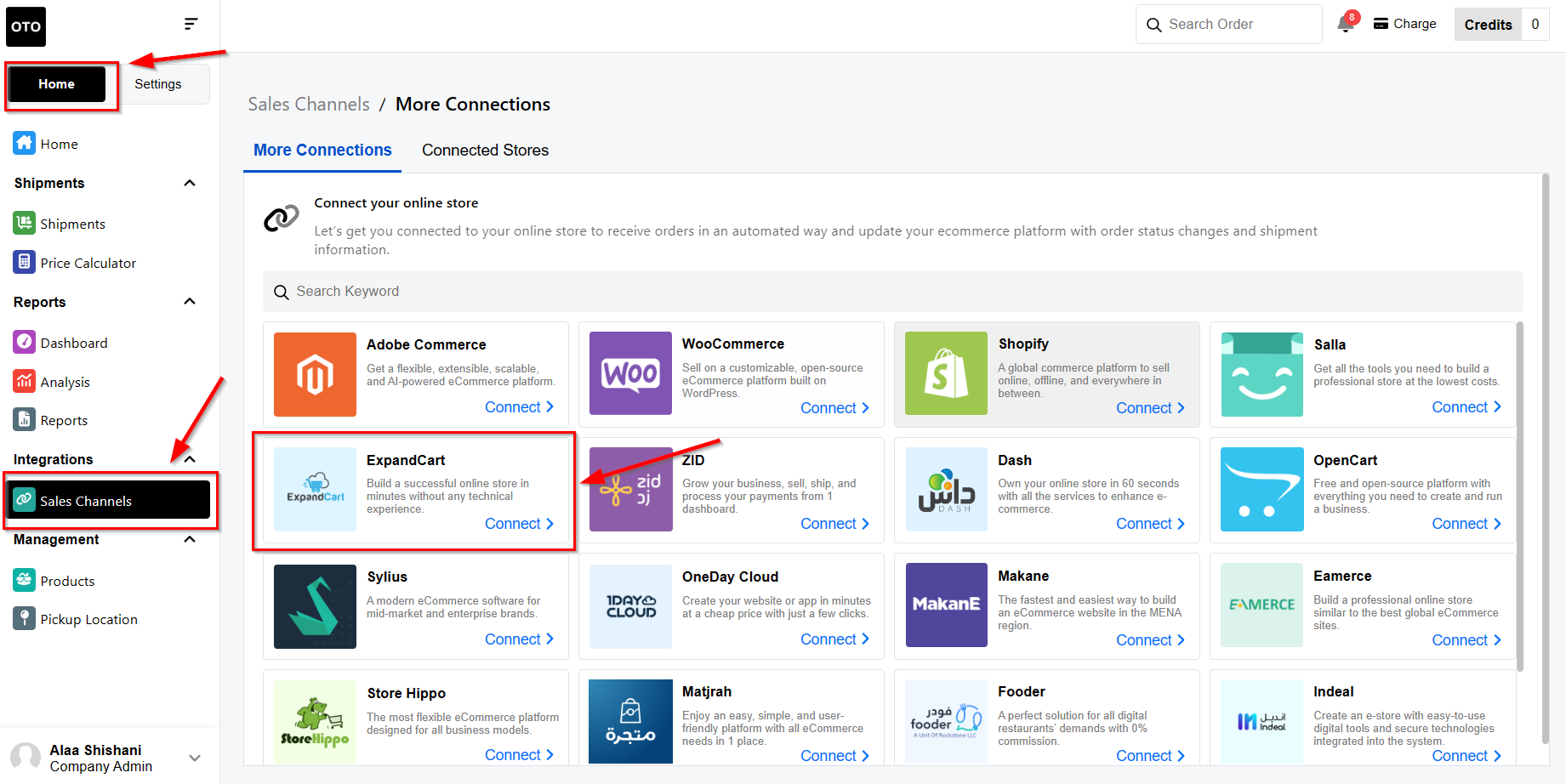Click the Reports document icon
1566x784 pixels.
coord(25,419)
